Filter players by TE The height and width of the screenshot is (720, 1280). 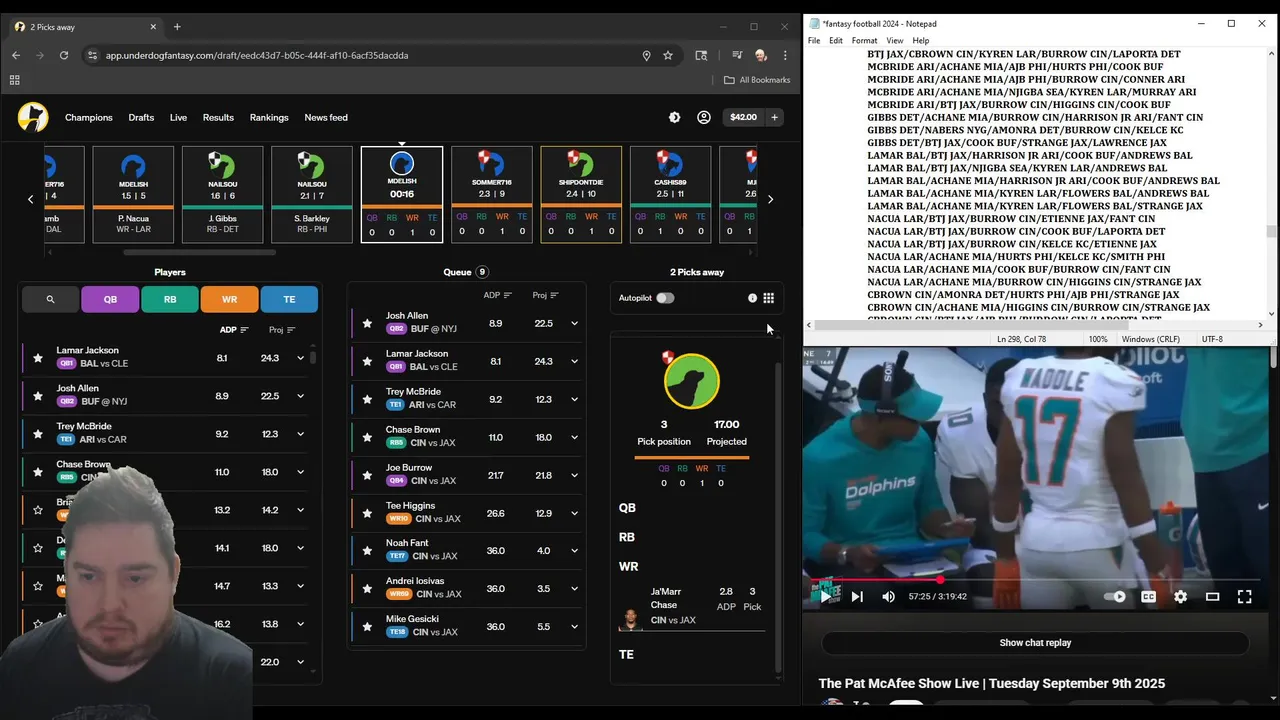(x=289, y=299)
